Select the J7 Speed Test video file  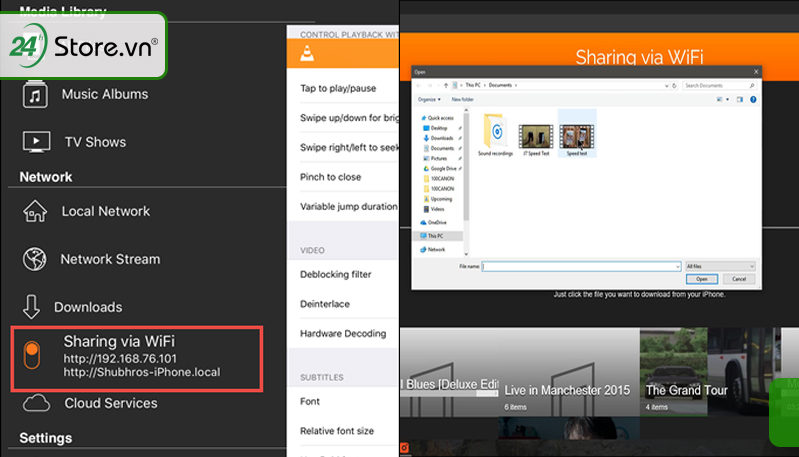tap(536, 139)
